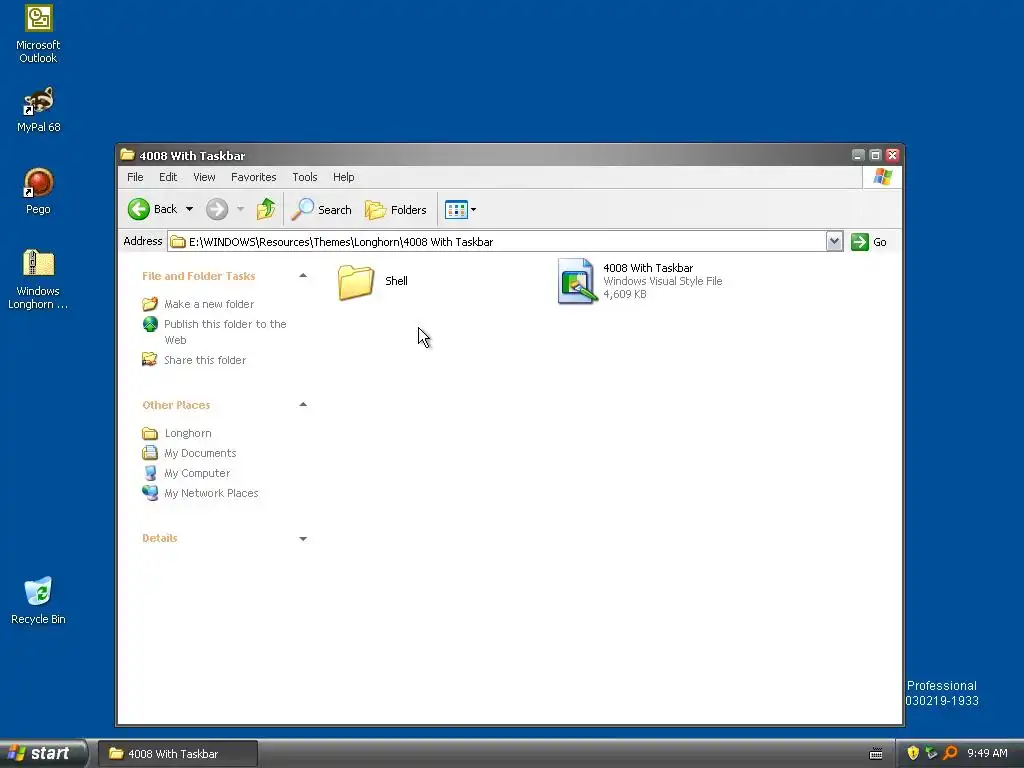Select the 4008 With Taskbar visual style file
The width and height of the screenshot is (1024, 768).
[640, 281]
